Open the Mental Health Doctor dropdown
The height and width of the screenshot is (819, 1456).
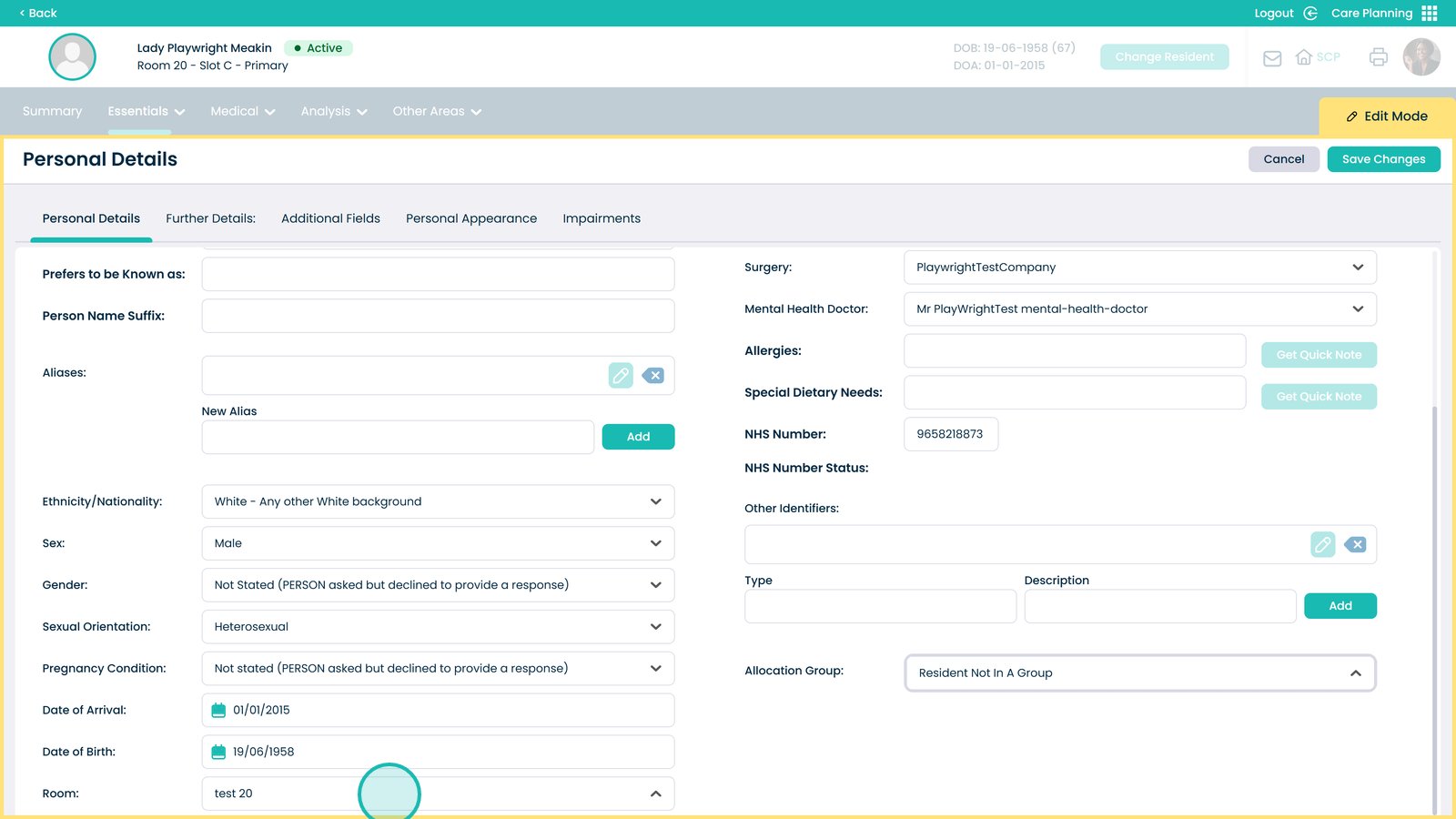tap(1139, 309)
